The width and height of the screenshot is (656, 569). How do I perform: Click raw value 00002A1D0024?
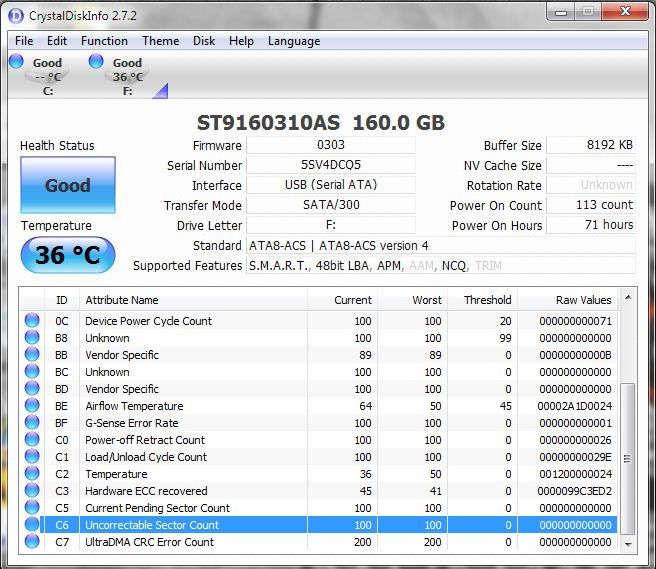574,406
